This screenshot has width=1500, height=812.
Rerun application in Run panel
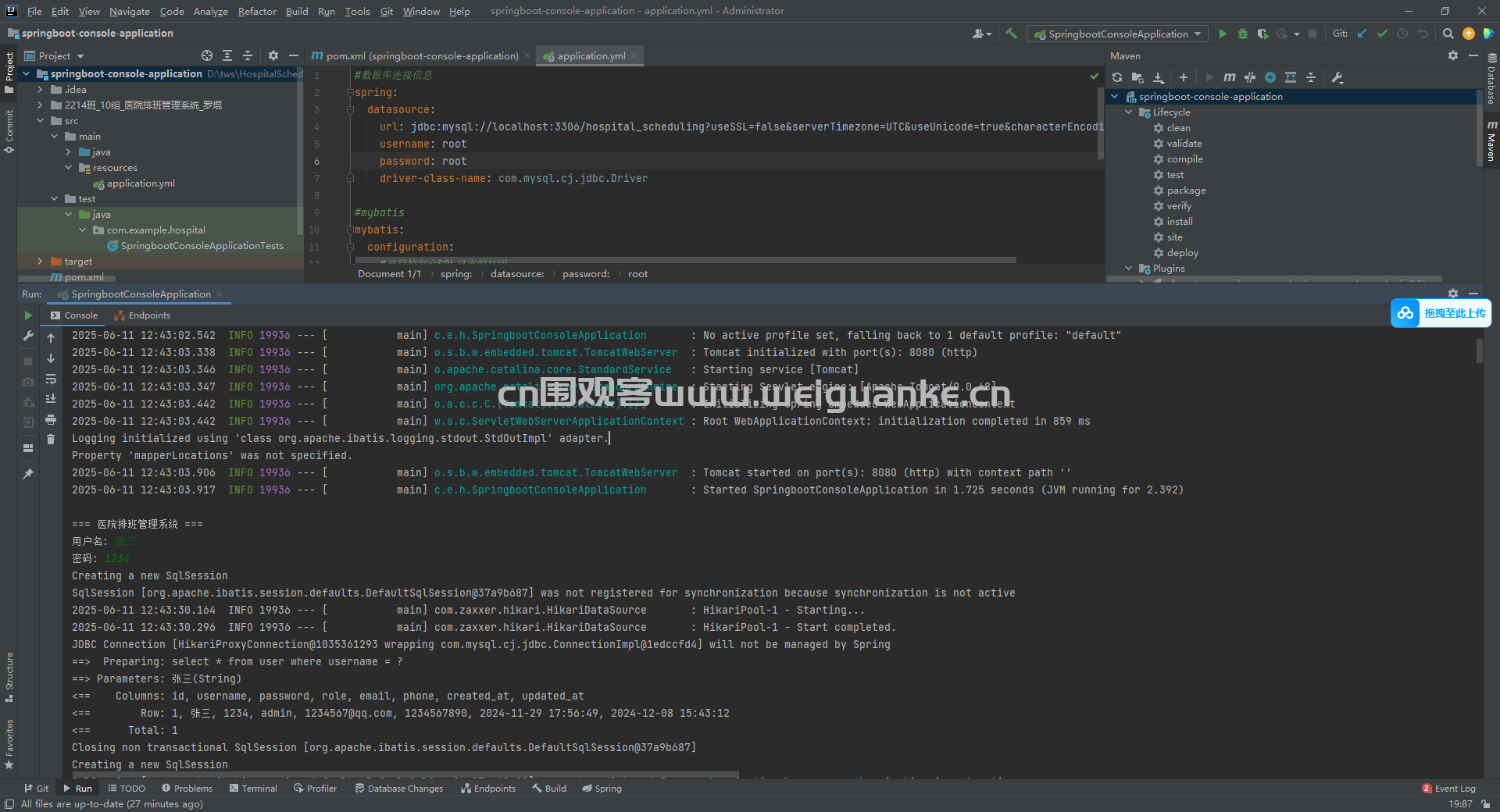(28, 315)
